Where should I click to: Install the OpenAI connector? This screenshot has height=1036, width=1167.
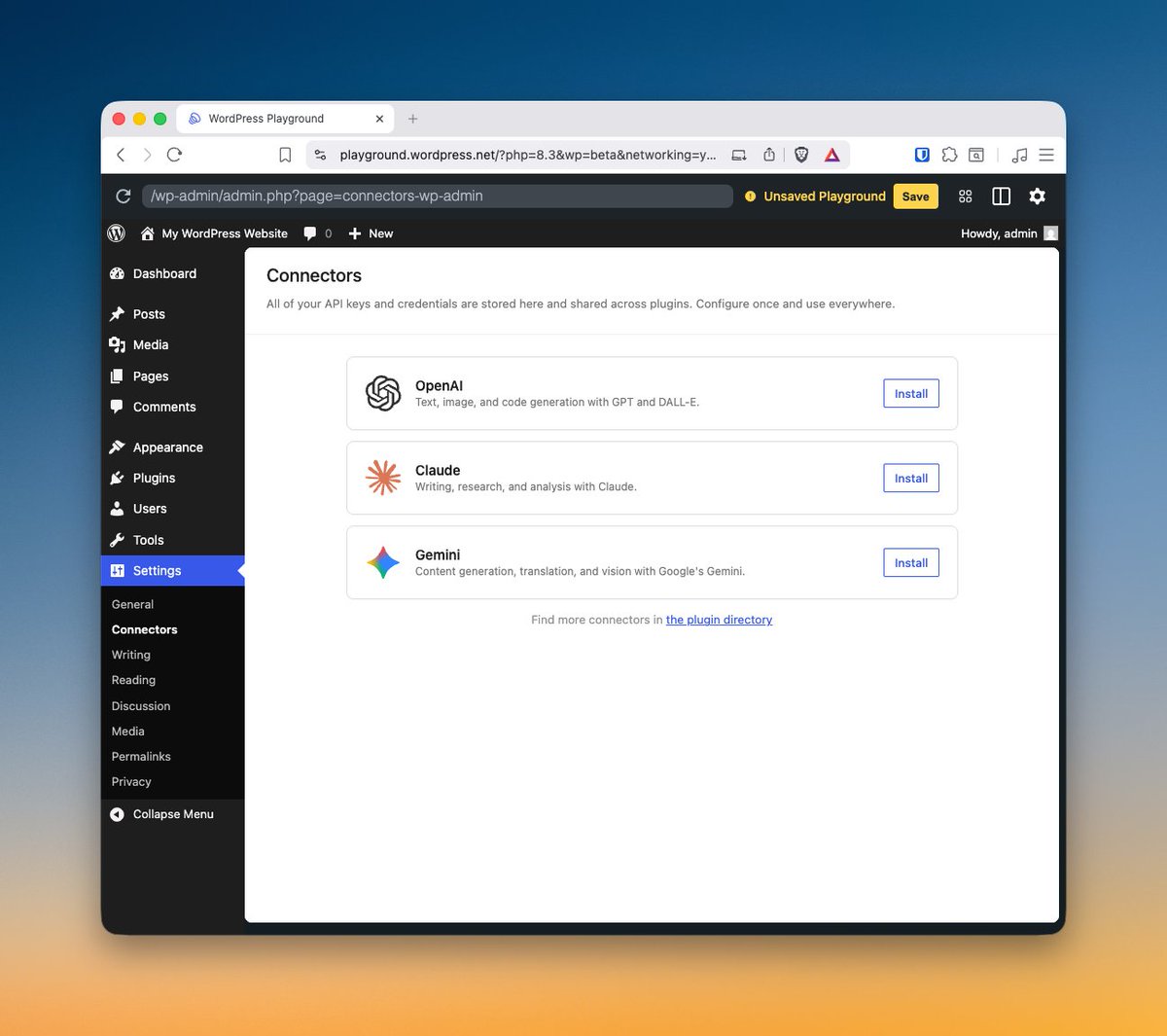point(911,393)
